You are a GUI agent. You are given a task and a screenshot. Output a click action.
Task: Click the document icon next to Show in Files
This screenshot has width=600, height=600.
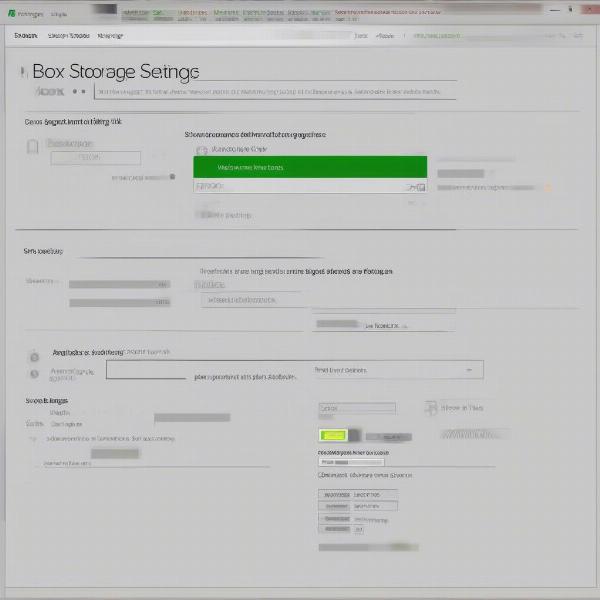point(431,408)
